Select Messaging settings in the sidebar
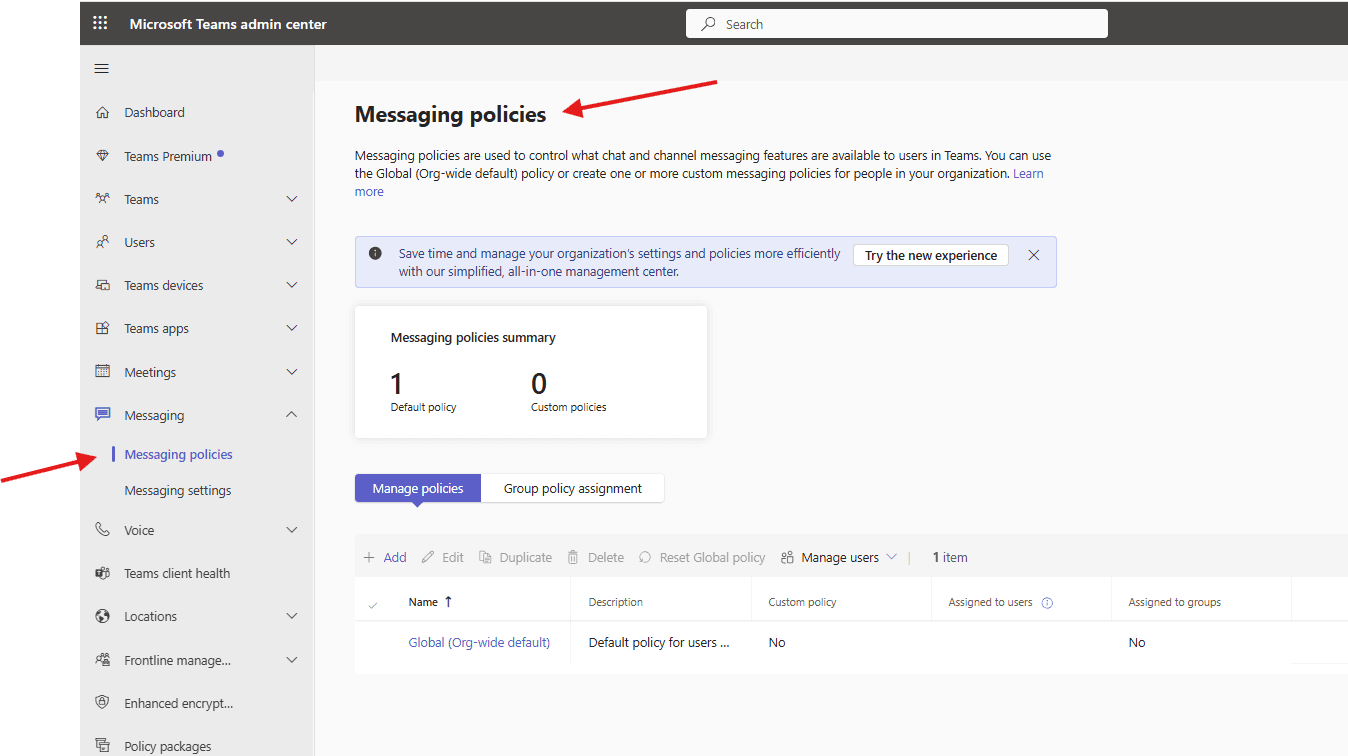The height and width of the screenshot is (756, 1348). [x=177, y=490]
